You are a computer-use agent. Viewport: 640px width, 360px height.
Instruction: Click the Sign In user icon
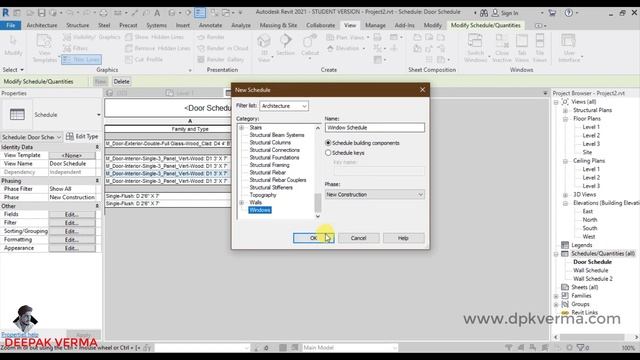click(x=495, y=13)
